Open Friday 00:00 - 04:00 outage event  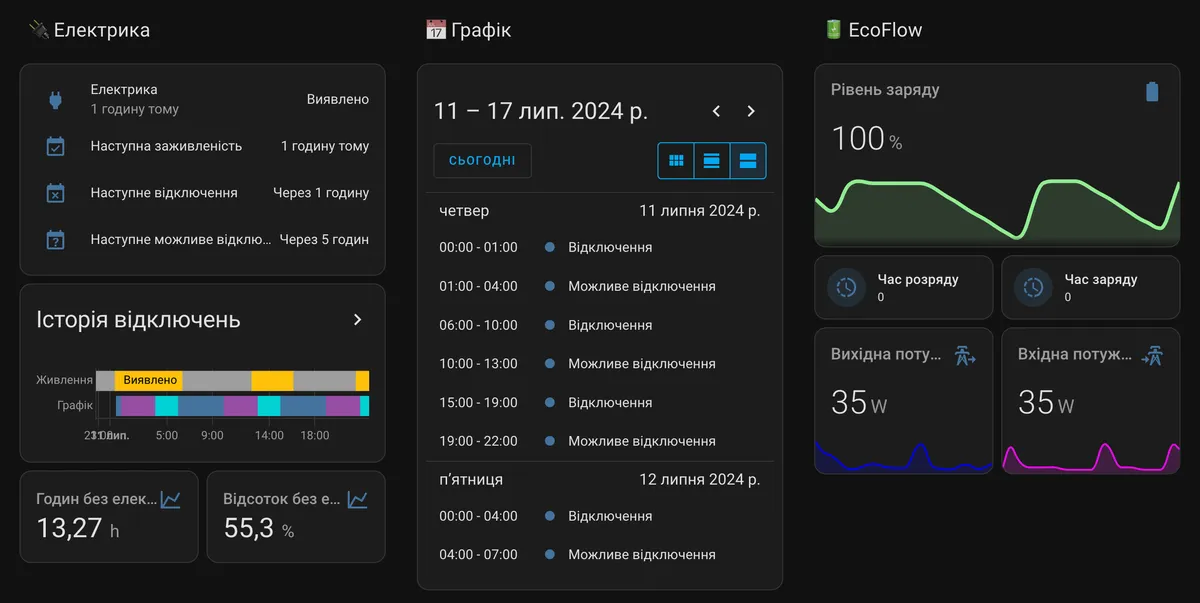pos(600,516)
